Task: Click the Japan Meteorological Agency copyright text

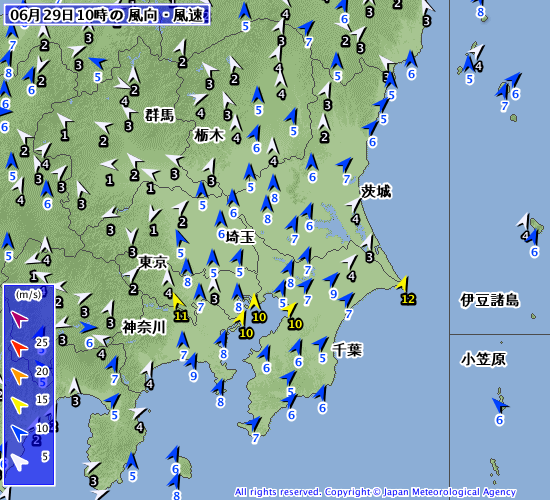Action: click(375, 492)
